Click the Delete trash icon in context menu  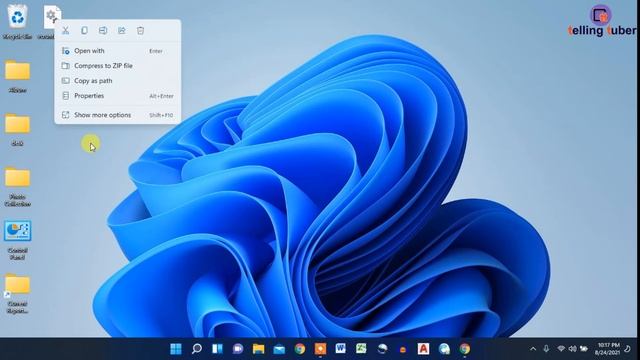pos(140,31)
